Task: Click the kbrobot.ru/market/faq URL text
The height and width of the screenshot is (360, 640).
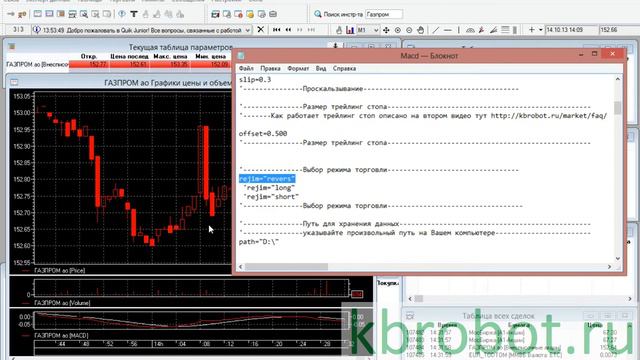Action: 549,116
